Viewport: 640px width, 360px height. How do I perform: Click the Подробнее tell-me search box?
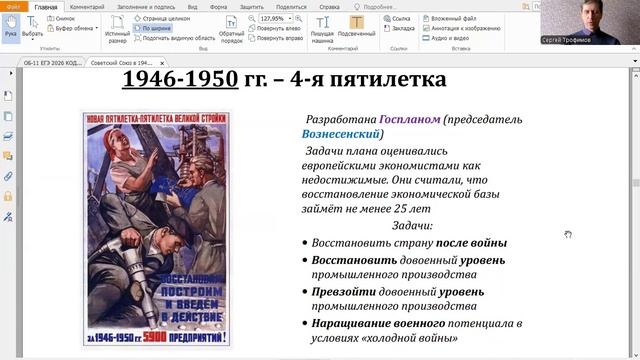tap(376, 7)
